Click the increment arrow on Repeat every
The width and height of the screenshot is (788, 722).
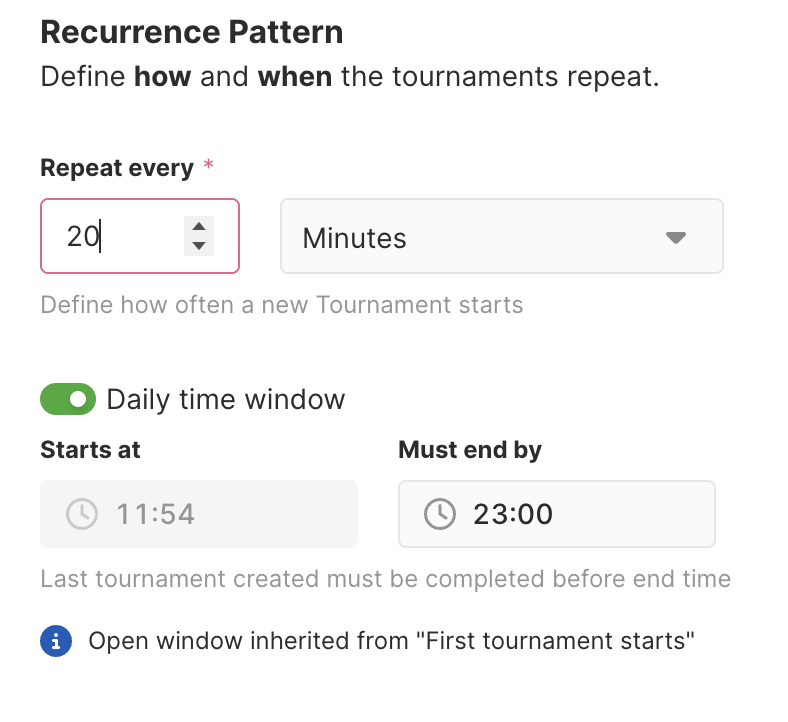[x=199, y=227]
